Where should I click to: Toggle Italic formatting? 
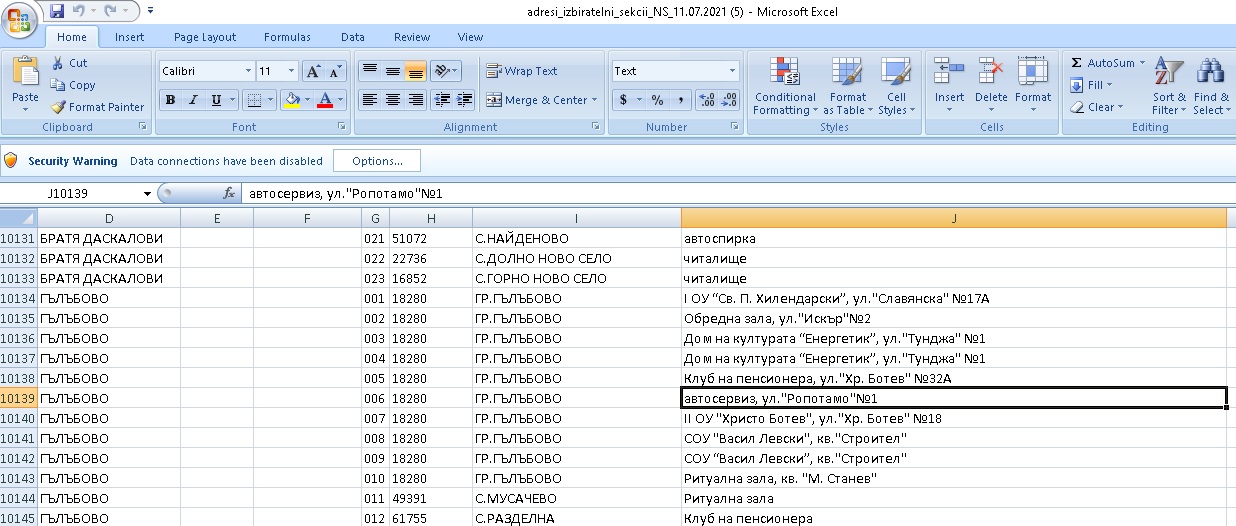coord(194,100)
